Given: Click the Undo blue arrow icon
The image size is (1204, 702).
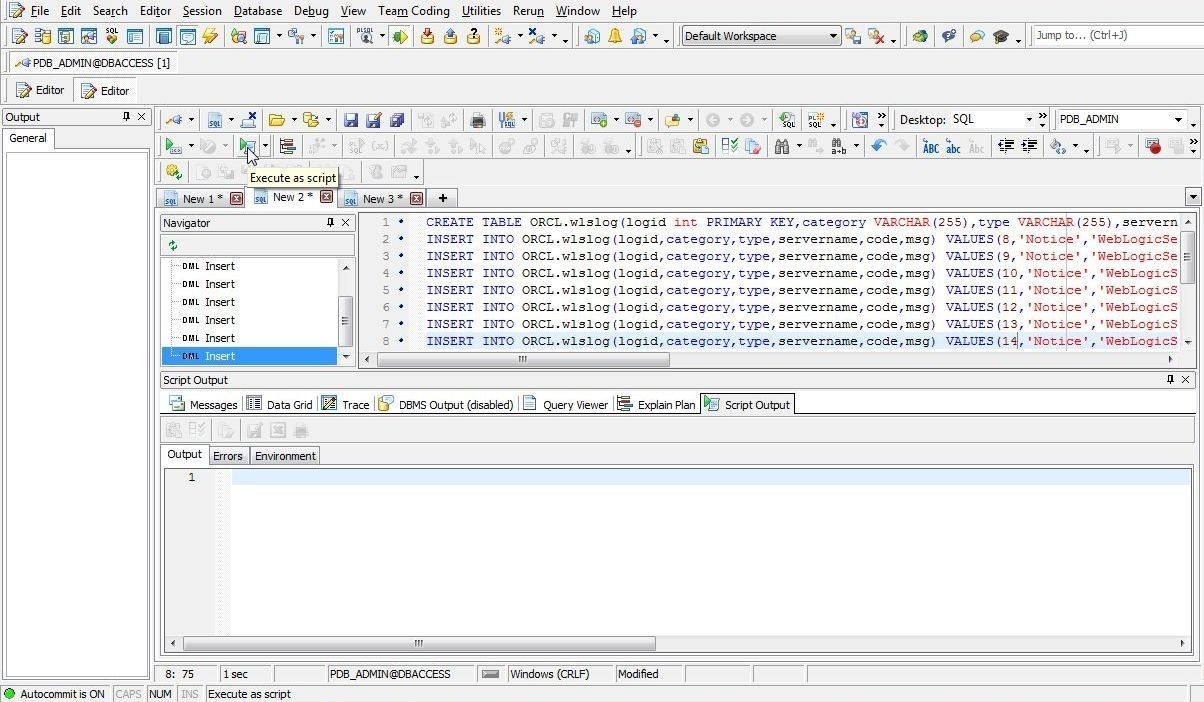Looking at the screenshot, I should tap(878, 146).
